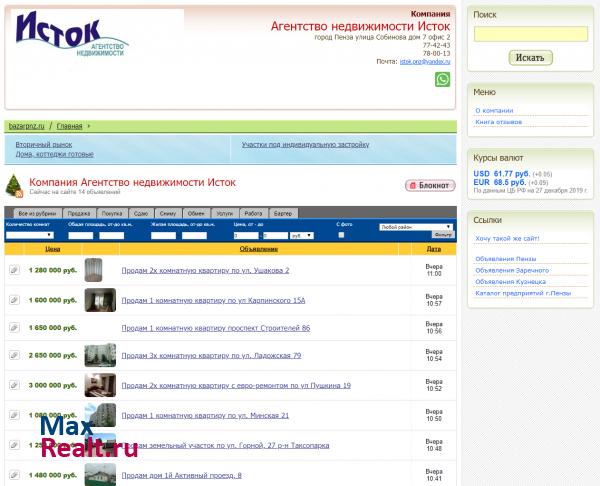Open thumbnail of Ладожская 79 building
The width and height of the screenshot is (600, 486).
coord(100,355)
